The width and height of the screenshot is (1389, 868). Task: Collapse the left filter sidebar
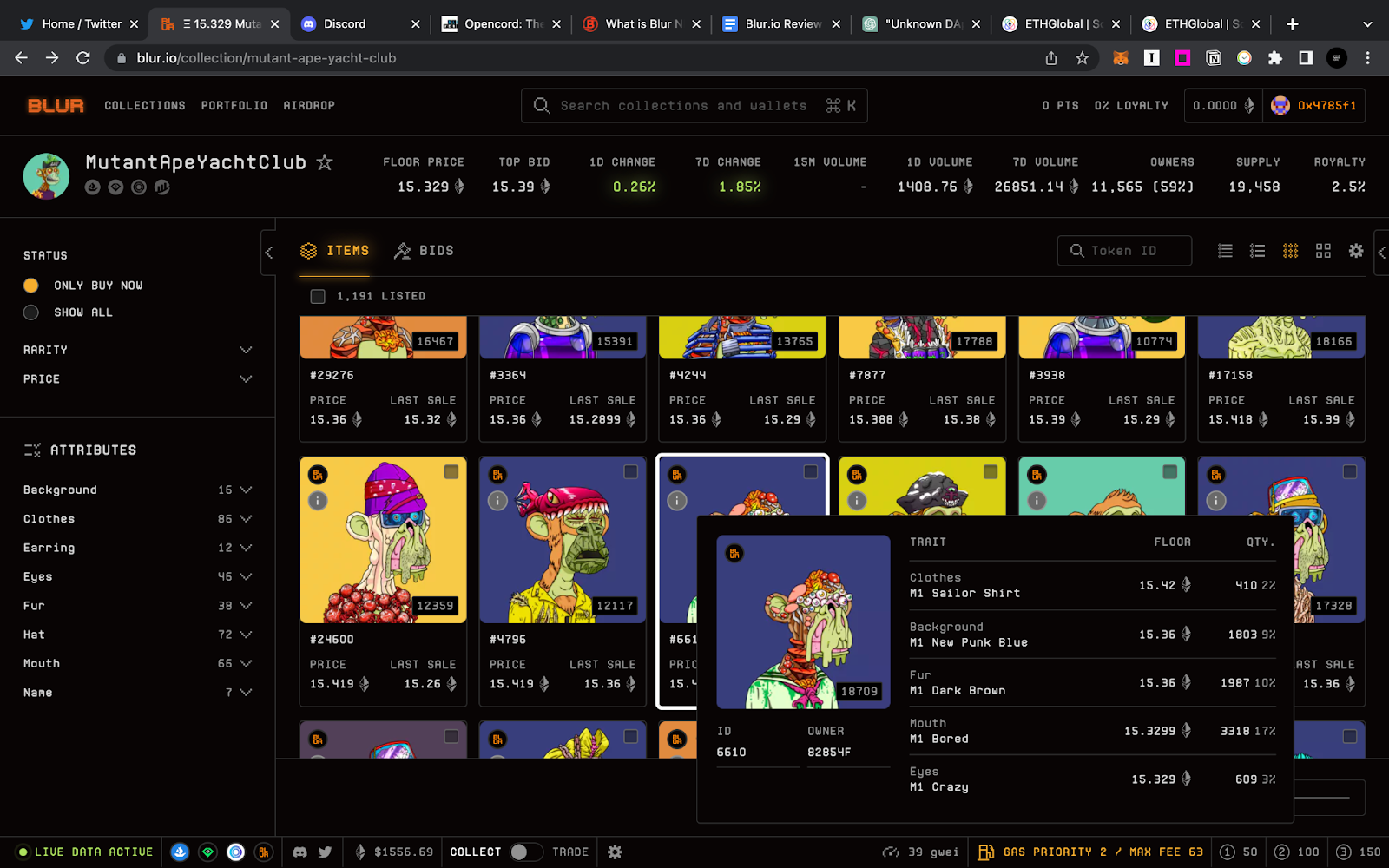tap(268, 253)
